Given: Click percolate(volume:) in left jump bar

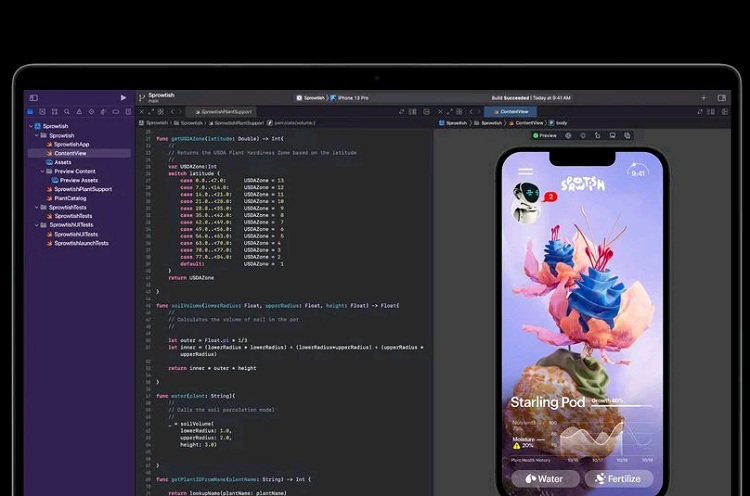Looking at the screenshot, I should coord(291,123).
